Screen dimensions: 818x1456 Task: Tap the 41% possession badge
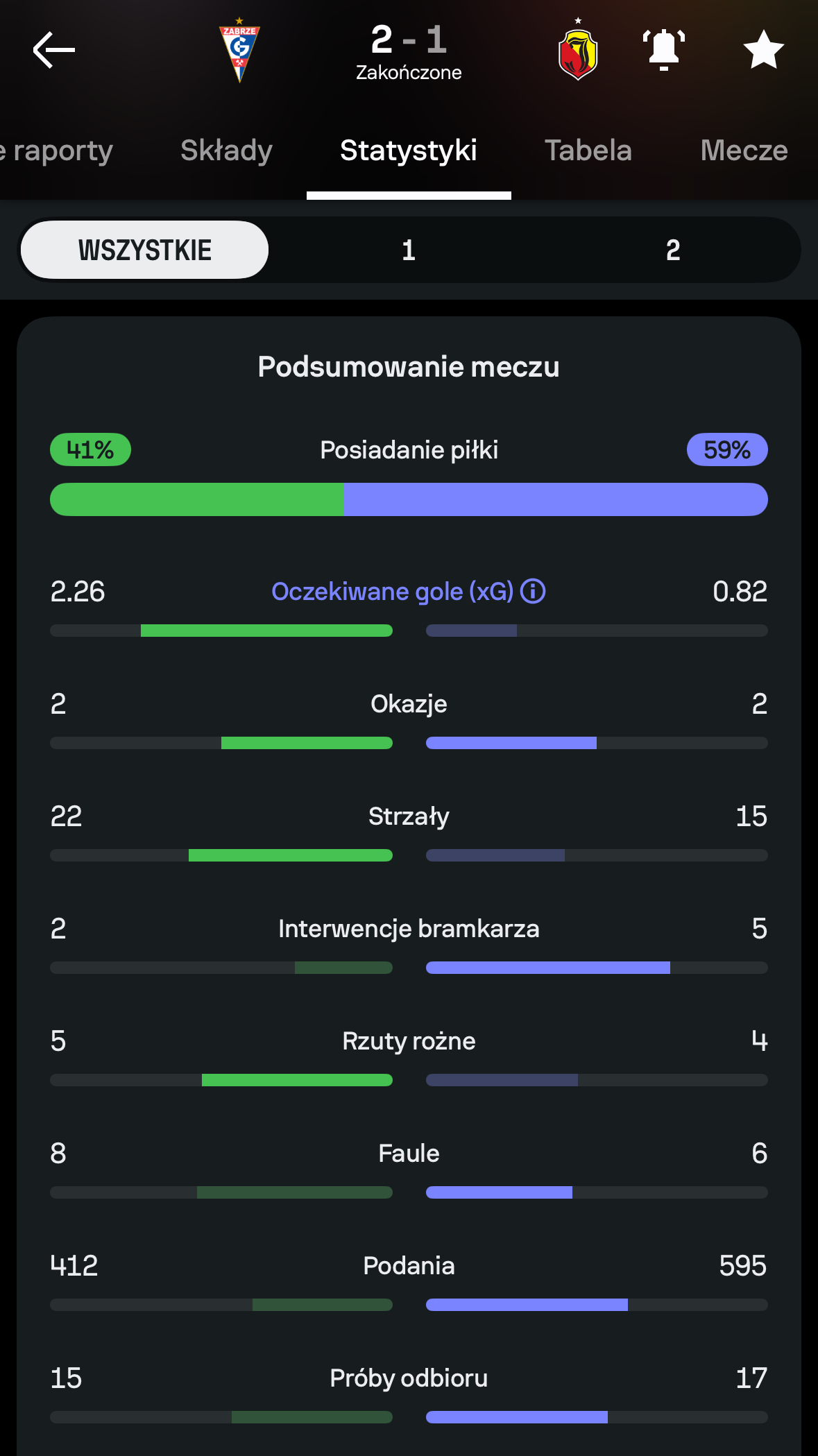[90, 449]
